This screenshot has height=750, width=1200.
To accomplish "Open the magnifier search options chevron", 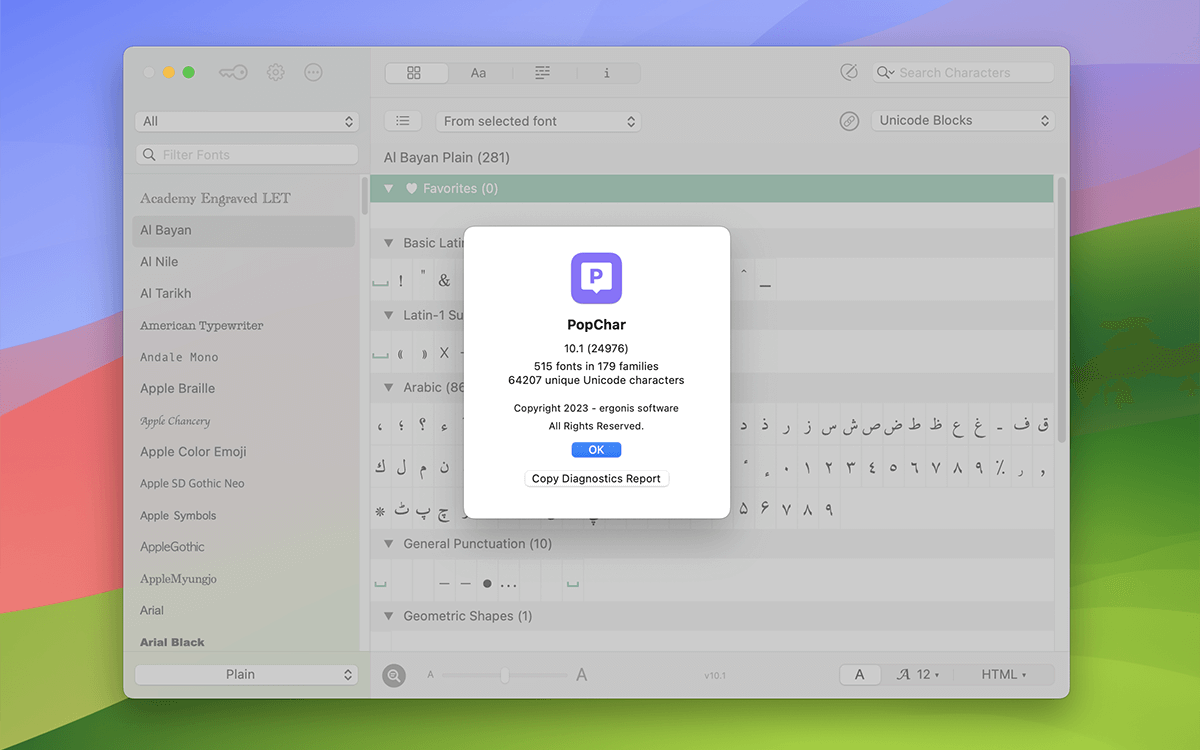I will coord(885,73).
